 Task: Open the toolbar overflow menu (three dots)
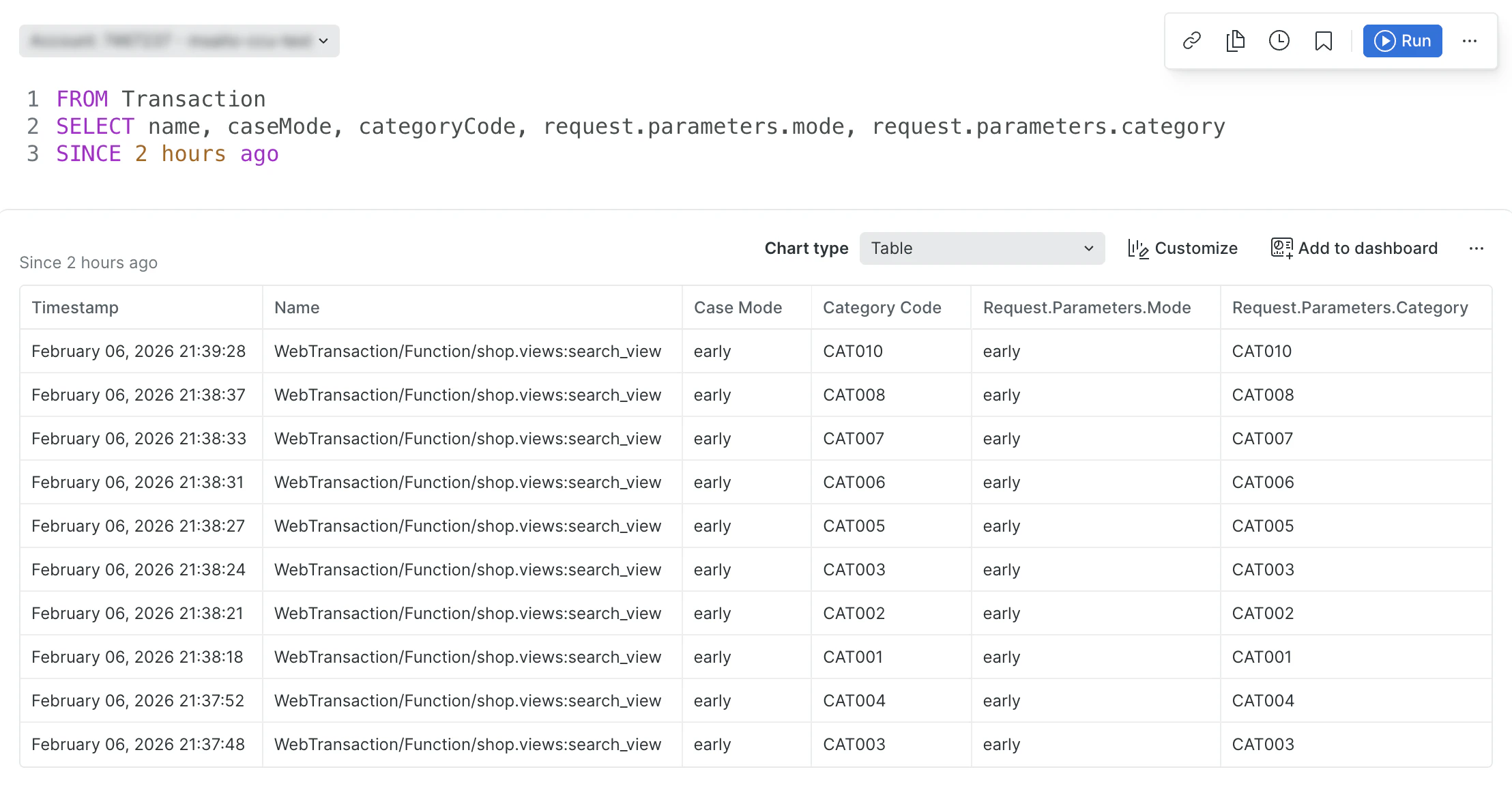coord(1470,41)
